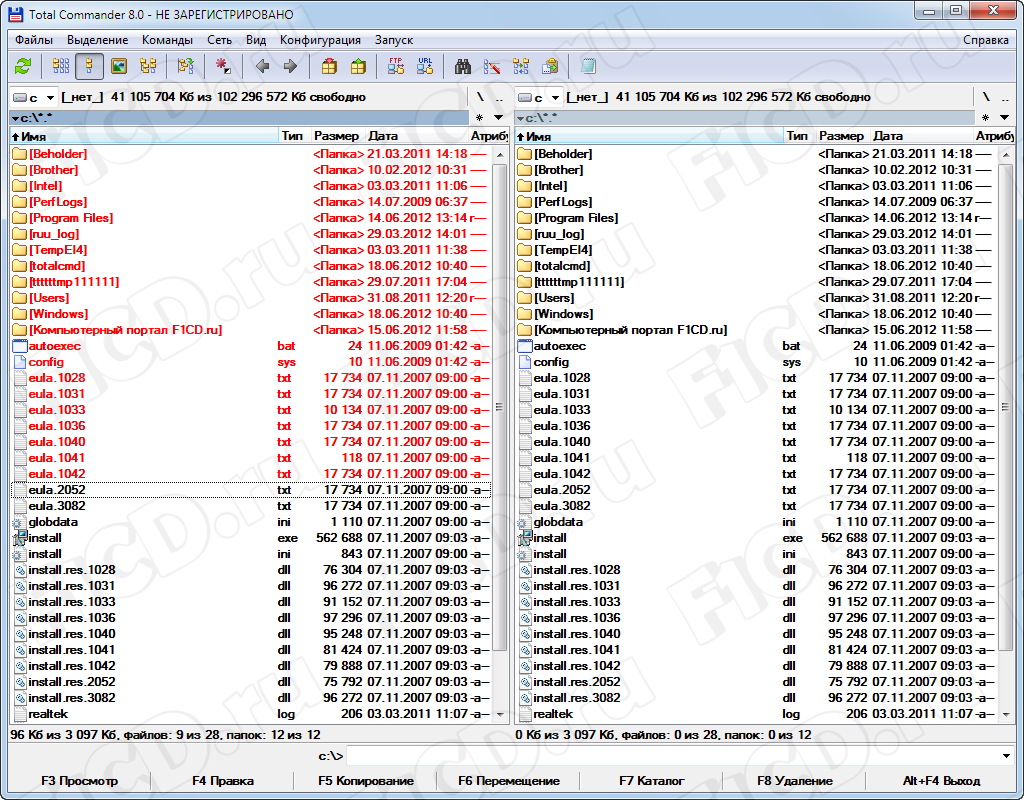Go to parent with left panel '..' button
Screen dimensions: 1024x800
[500, 97]
